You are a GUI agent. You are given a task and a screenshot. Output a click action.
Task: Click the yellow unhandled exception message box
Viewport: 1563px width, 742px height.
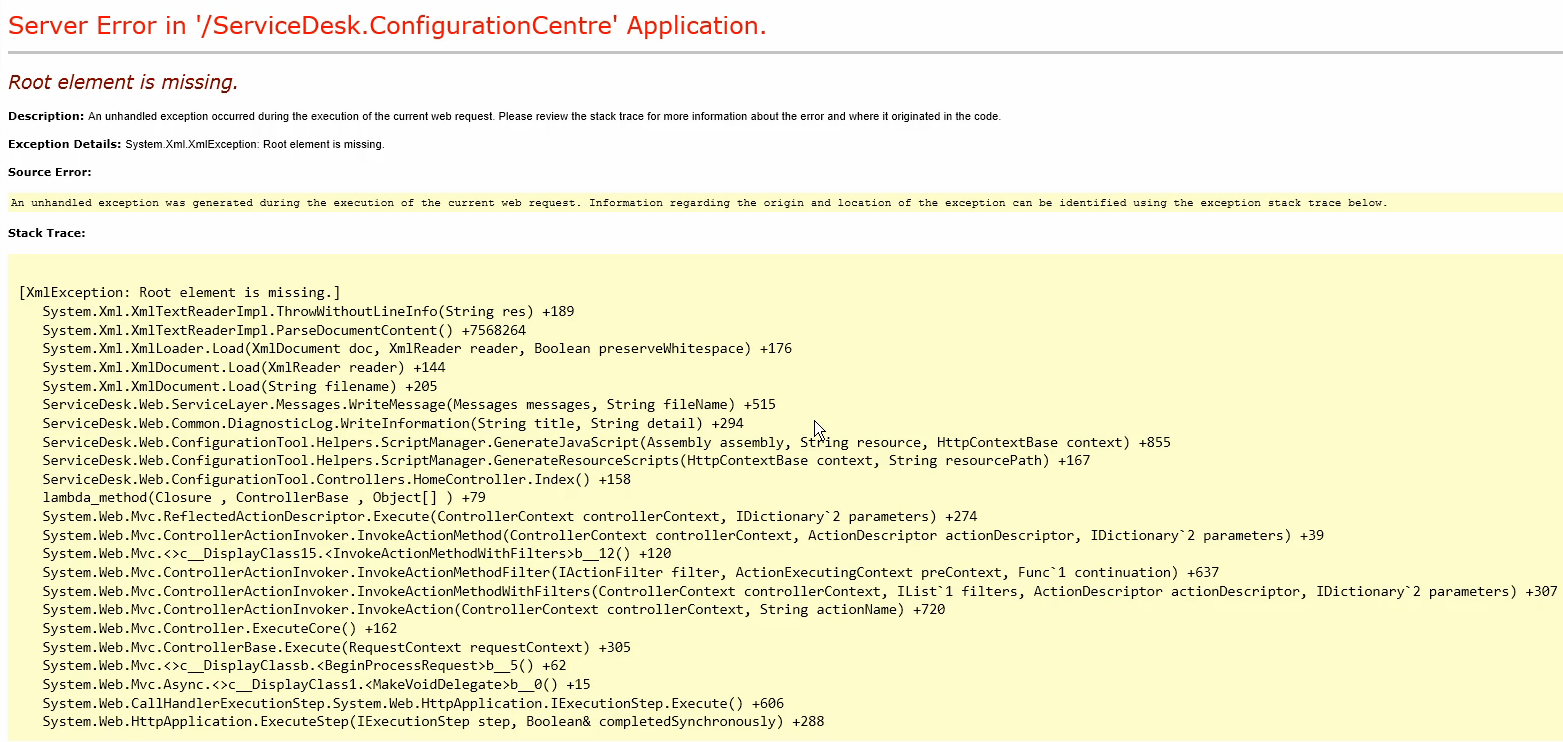click(698, 203)
